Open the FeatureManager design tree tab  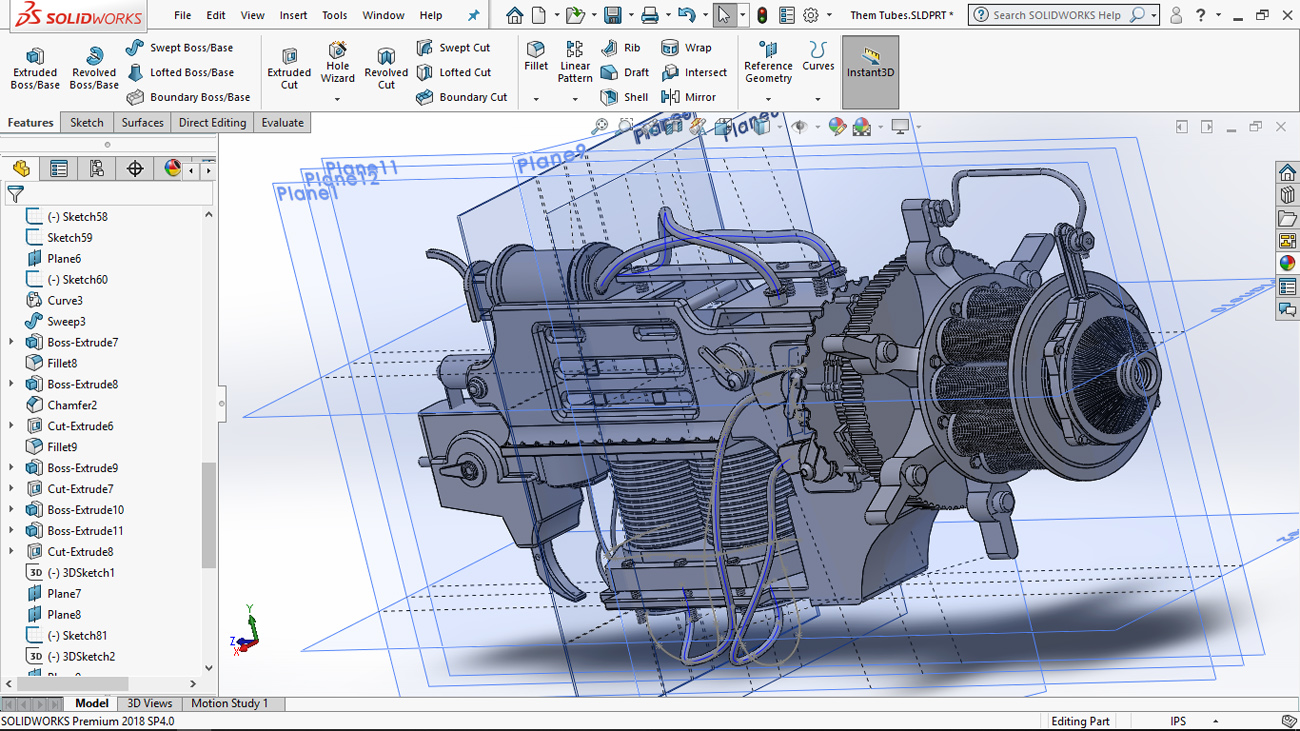[21, 169]
